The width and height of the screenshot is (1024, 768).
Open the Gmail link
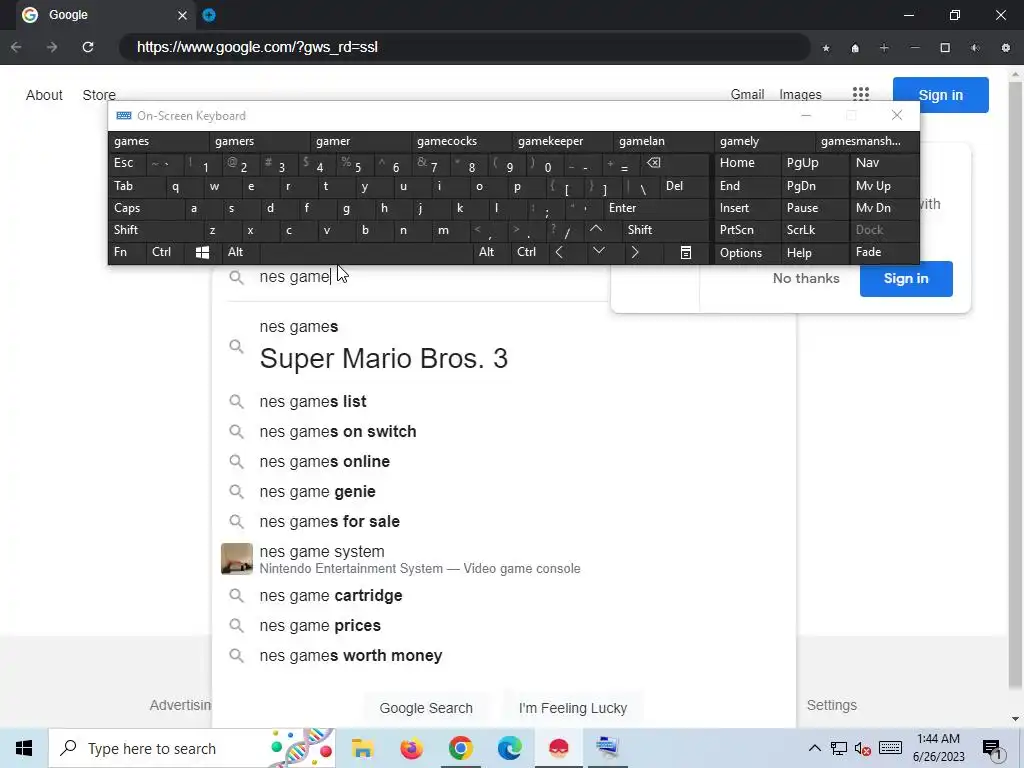[x=747, y=95]
